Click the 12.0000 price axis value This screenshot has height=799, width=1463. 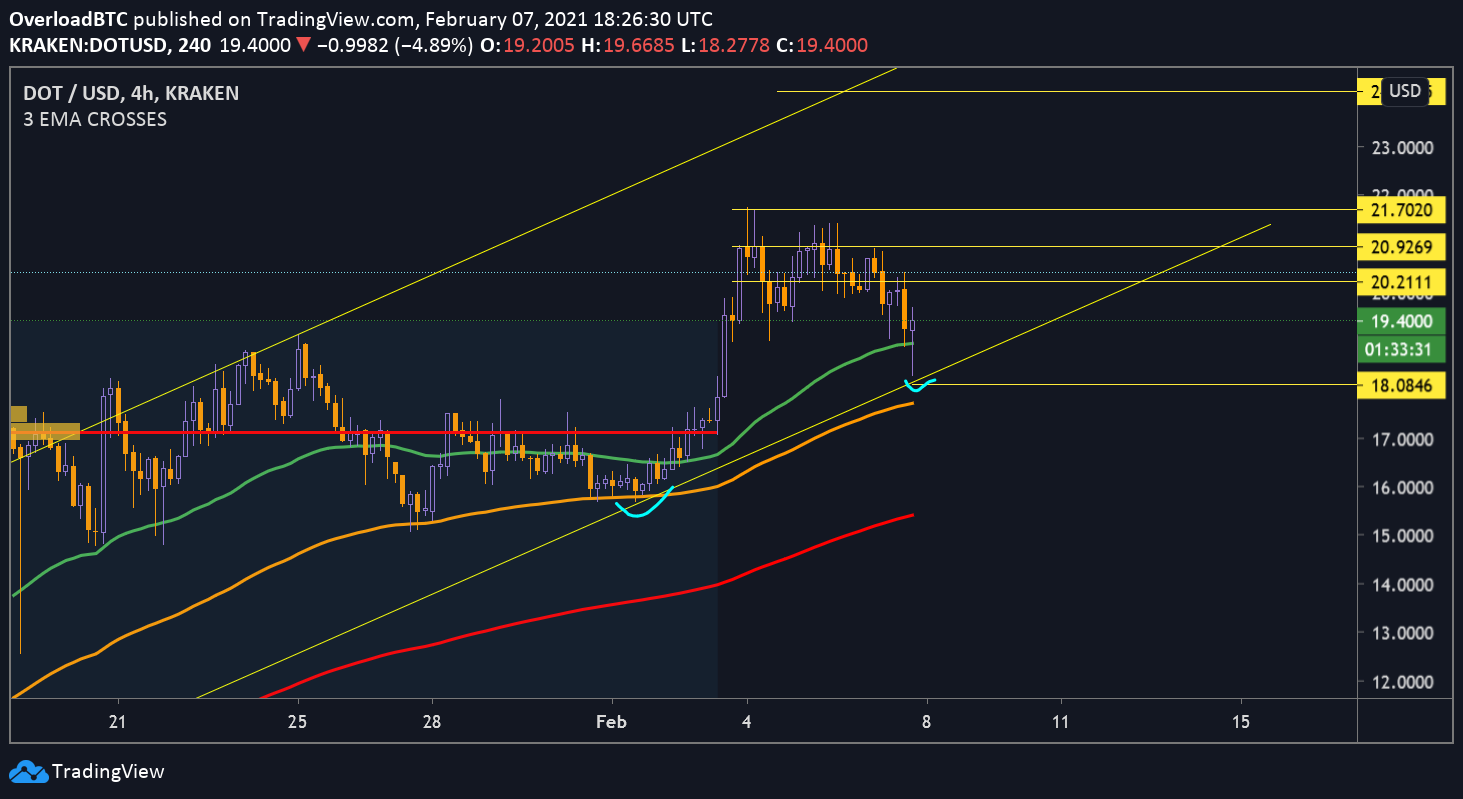click(1402, 682)
